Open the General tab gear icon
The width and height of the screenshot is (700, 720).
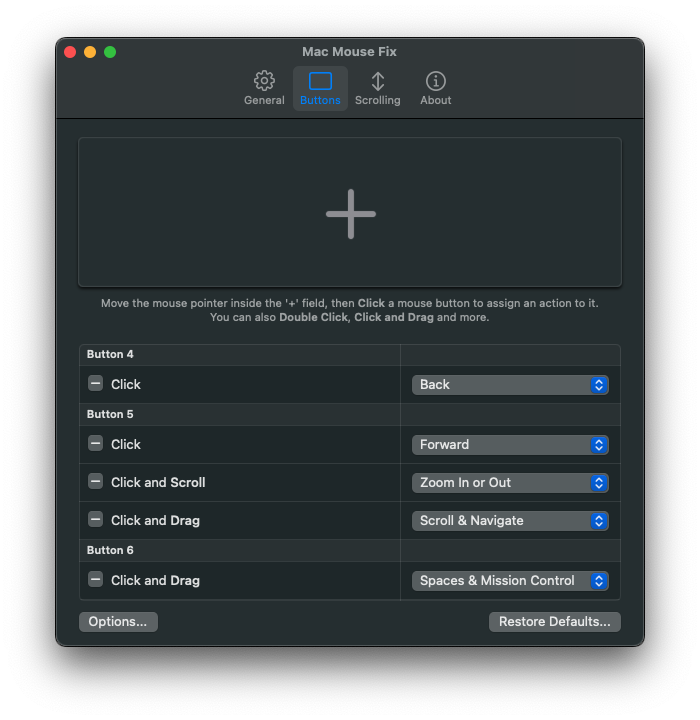pyautogui.click(x=264, y=81)
